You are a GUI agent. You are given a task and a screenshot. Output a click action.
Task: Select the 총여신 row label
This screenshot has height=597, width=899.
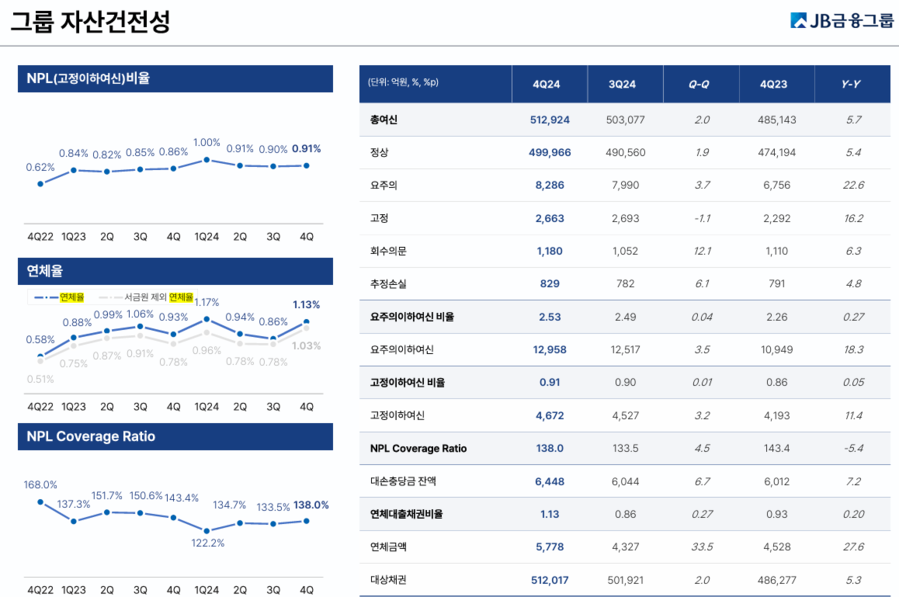pos(385,120)
